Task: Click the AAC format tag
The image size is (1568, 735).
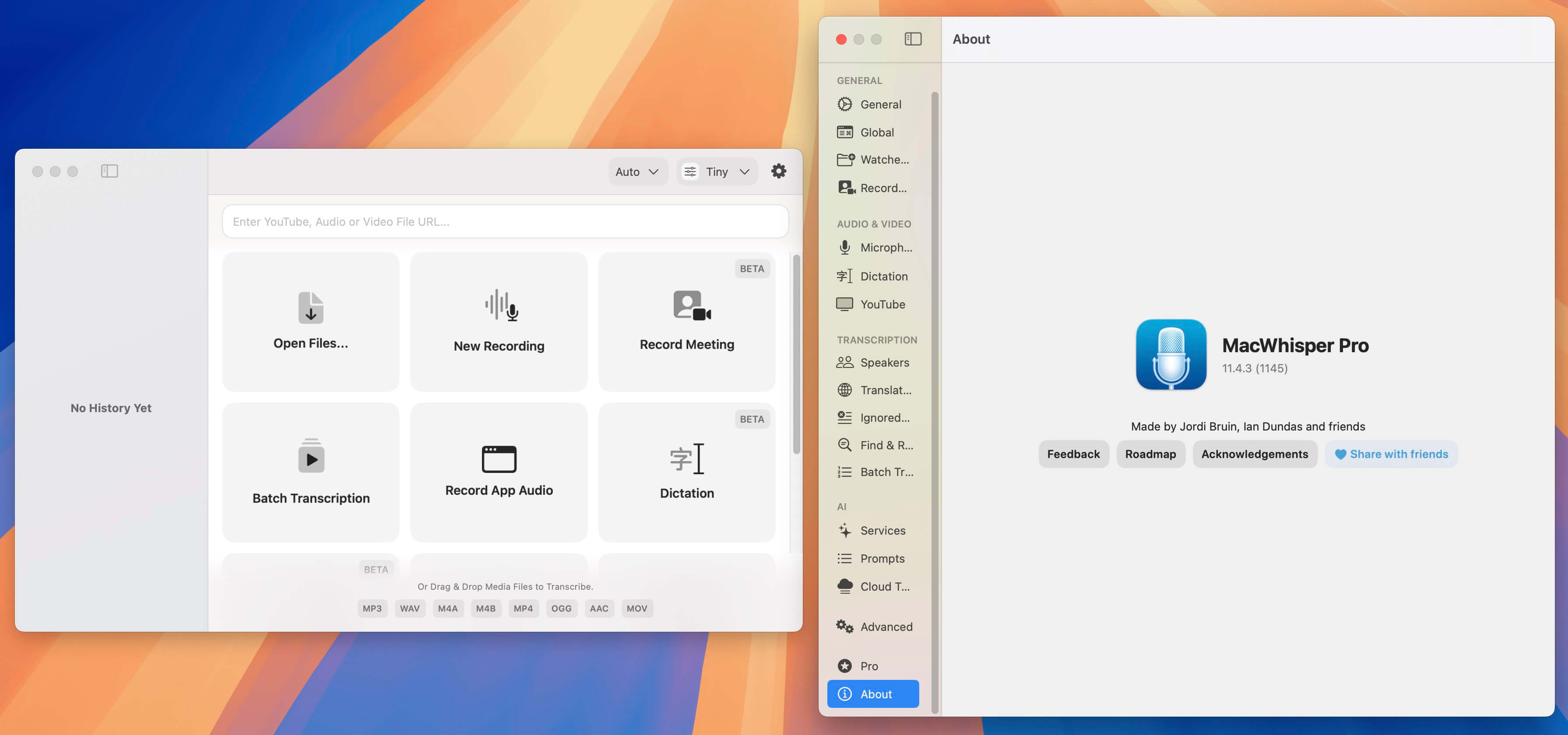Action: [x=599, y=609]
